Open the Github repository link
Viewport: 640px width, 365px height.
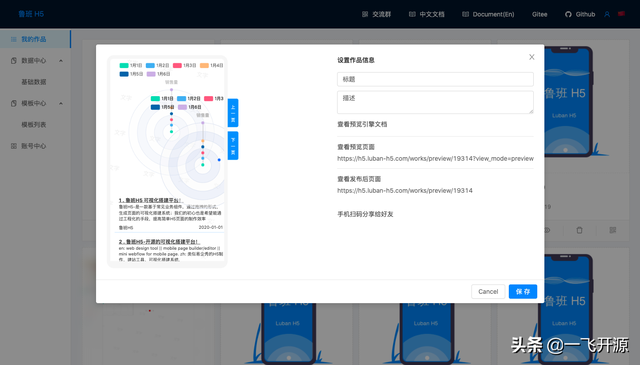point(580,14)
